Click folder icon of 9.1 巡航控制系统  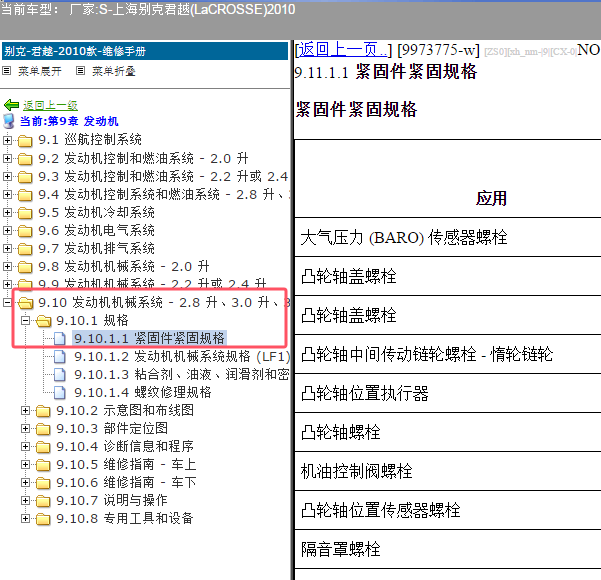pos(25,140)
